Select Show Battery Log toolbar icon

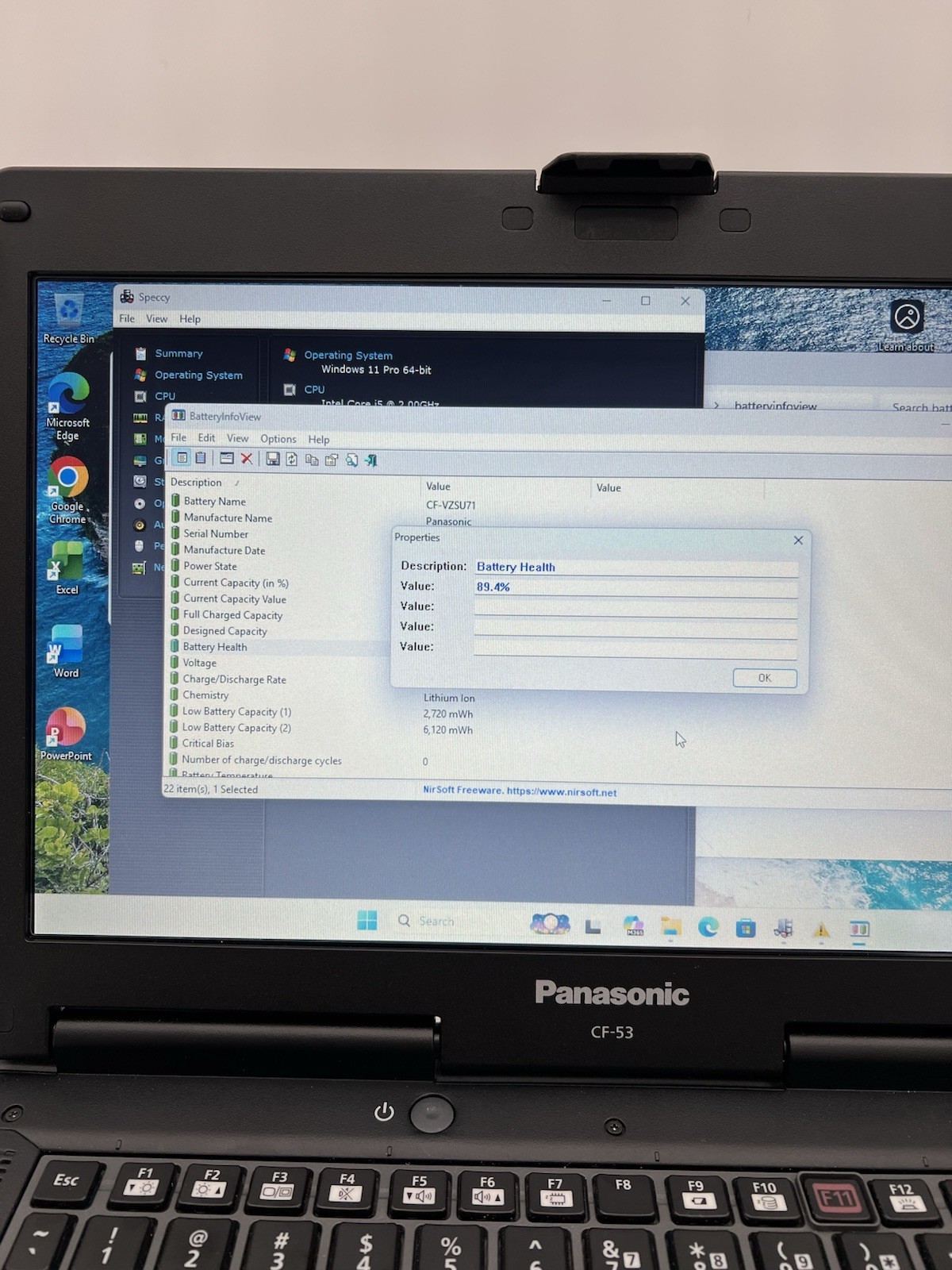click(201, 458)
